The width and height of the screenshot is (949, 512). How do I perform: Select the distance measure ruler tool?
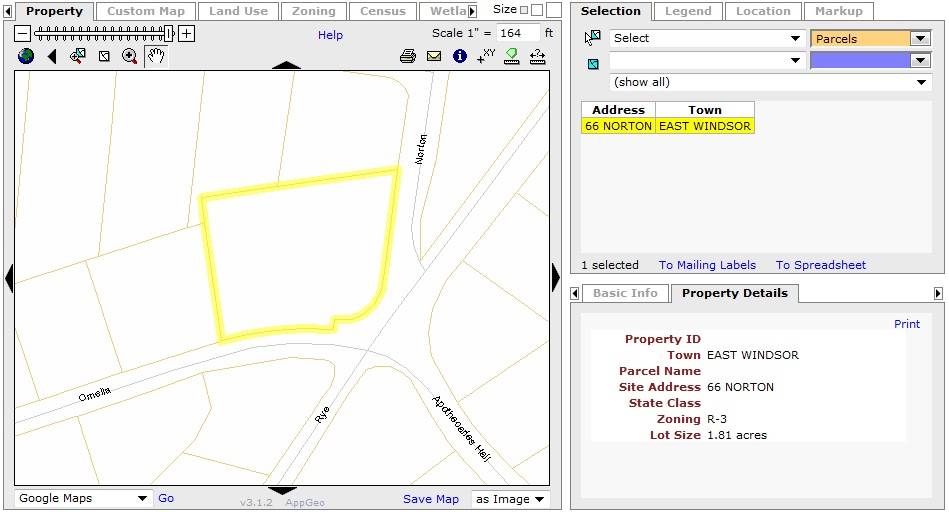537,57
